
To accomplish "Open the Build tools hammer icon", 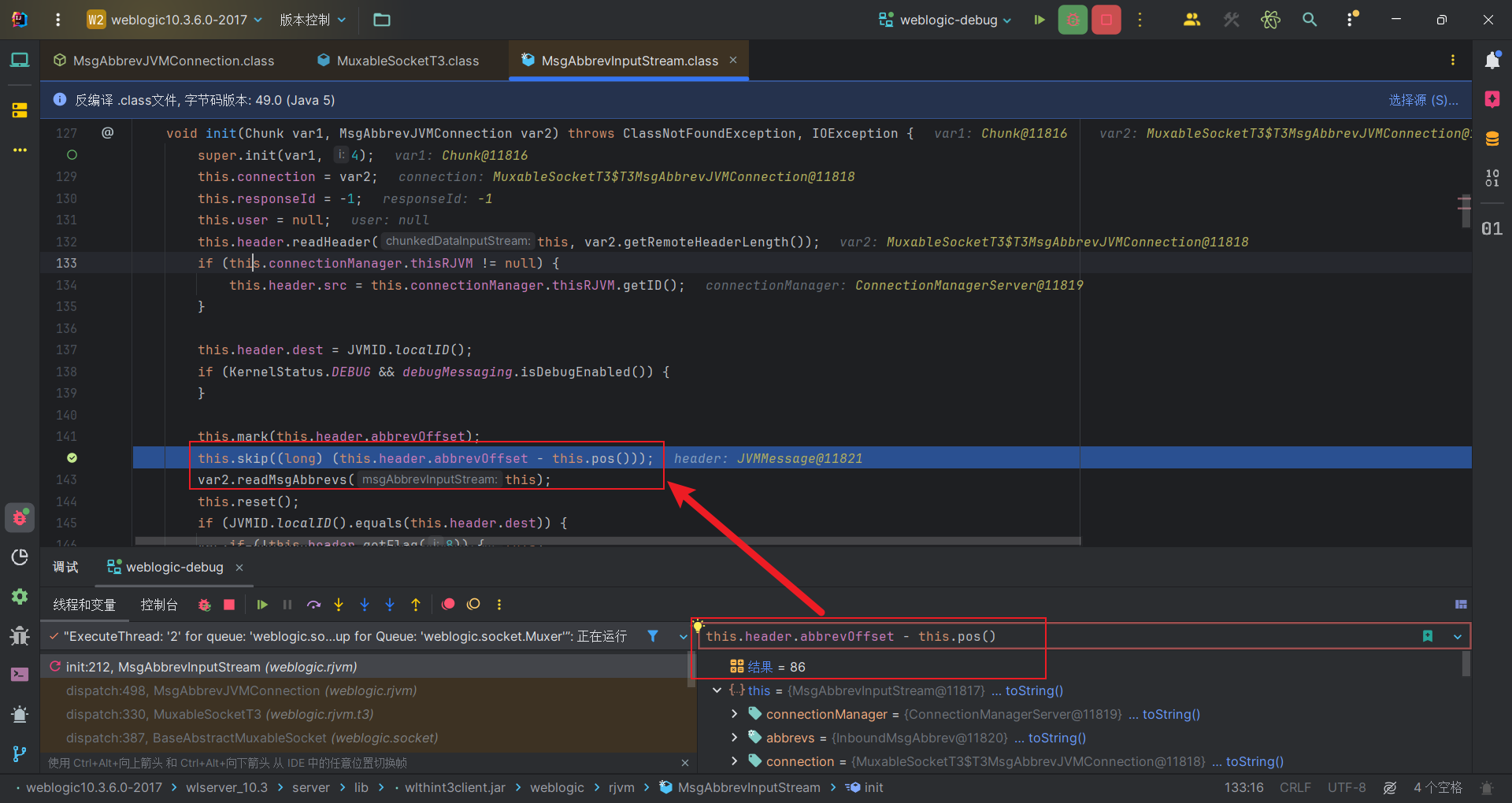I will [x=1231, y=20].
